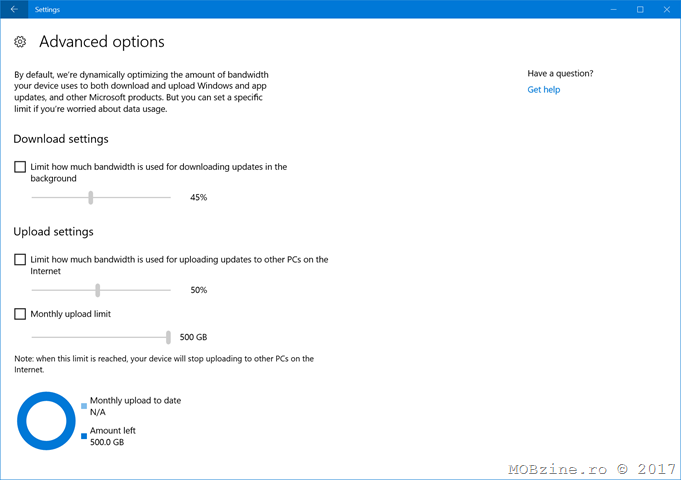Open the Get help link
The height and width of the screenshot is (480, 681).
pyautogui.click(x=543, y=90)
